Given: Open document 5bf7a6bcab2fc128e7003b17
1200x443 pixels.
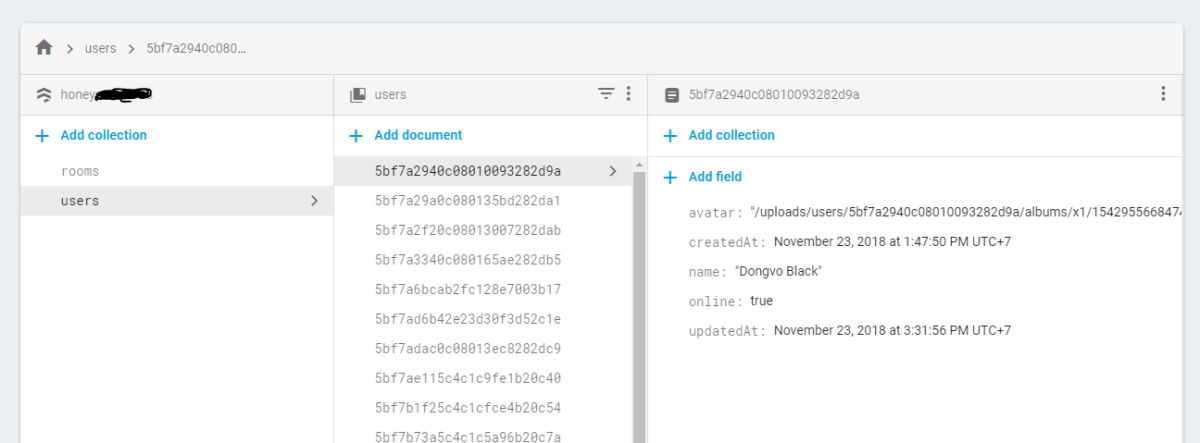Looking at the screenshot, I should click(x=467, y=290).
